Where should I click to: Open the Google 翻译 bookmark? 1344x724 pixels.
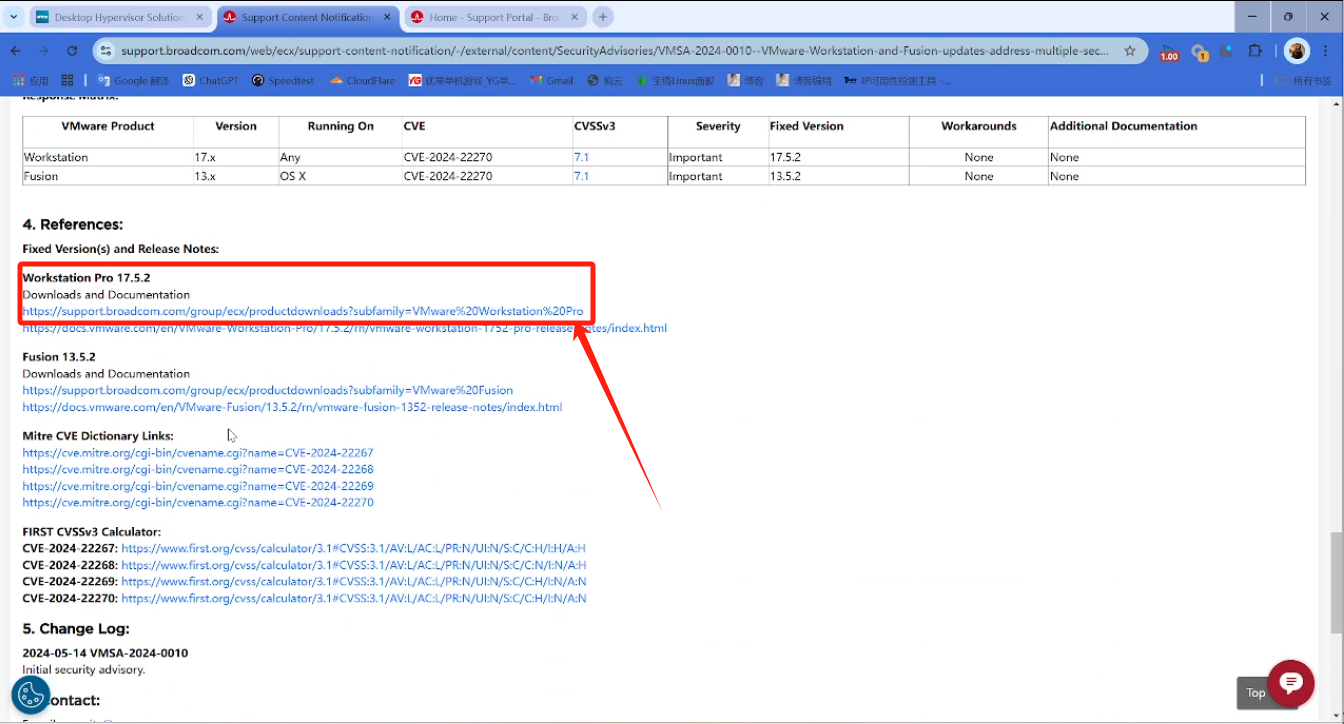(133, 80)
